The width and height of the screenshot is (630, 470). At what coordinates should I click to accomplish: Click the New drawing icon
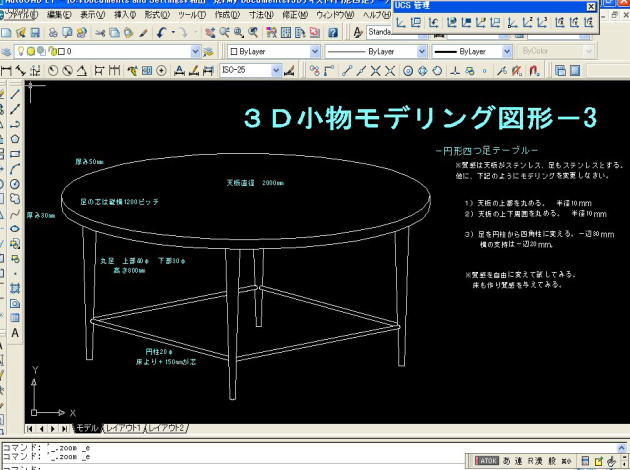click(x=6, y=33)
